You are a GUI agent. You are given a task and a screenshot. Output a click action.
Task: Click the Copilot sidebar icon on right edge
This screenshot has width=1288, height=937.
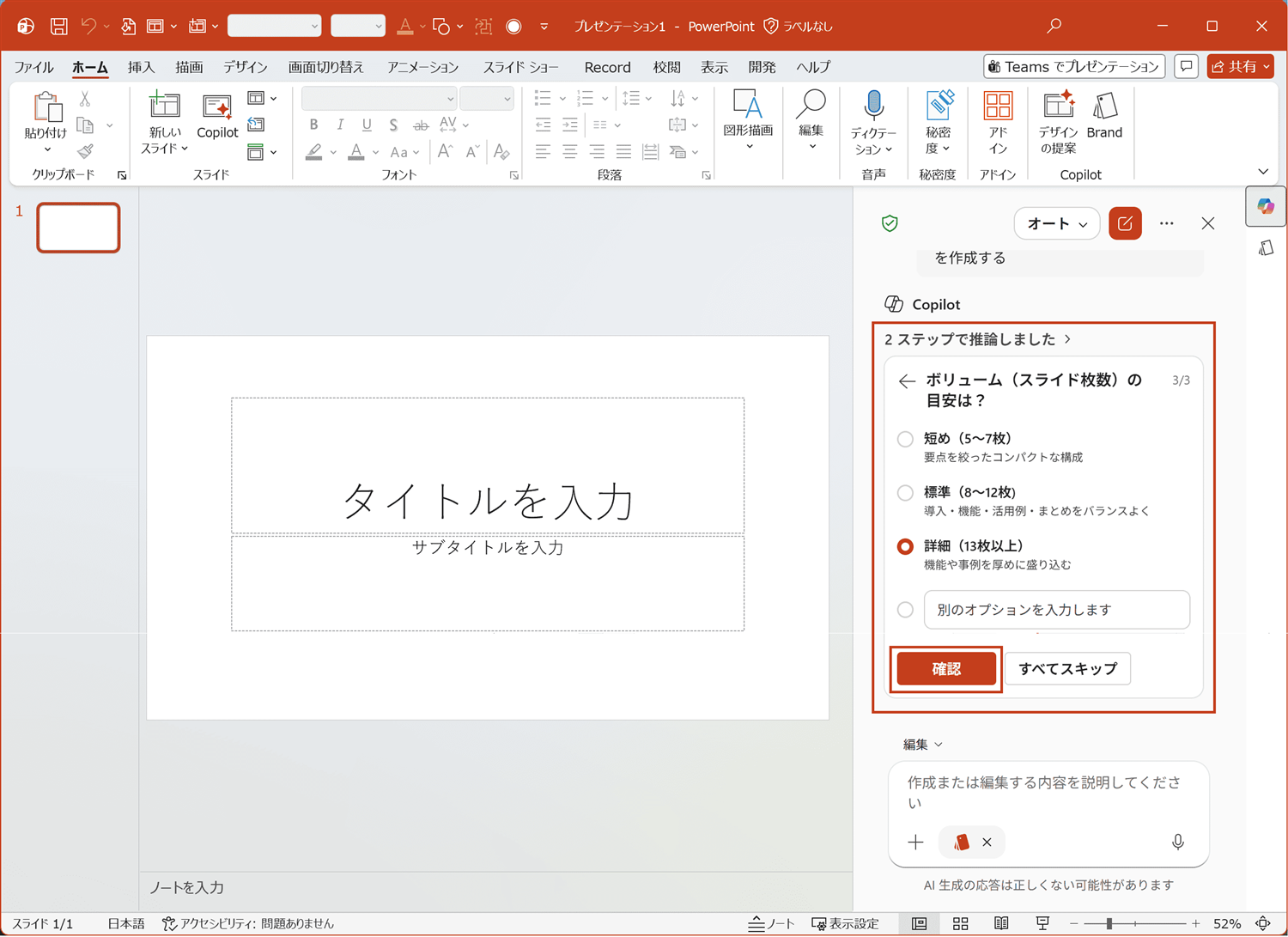[1266, 207]
